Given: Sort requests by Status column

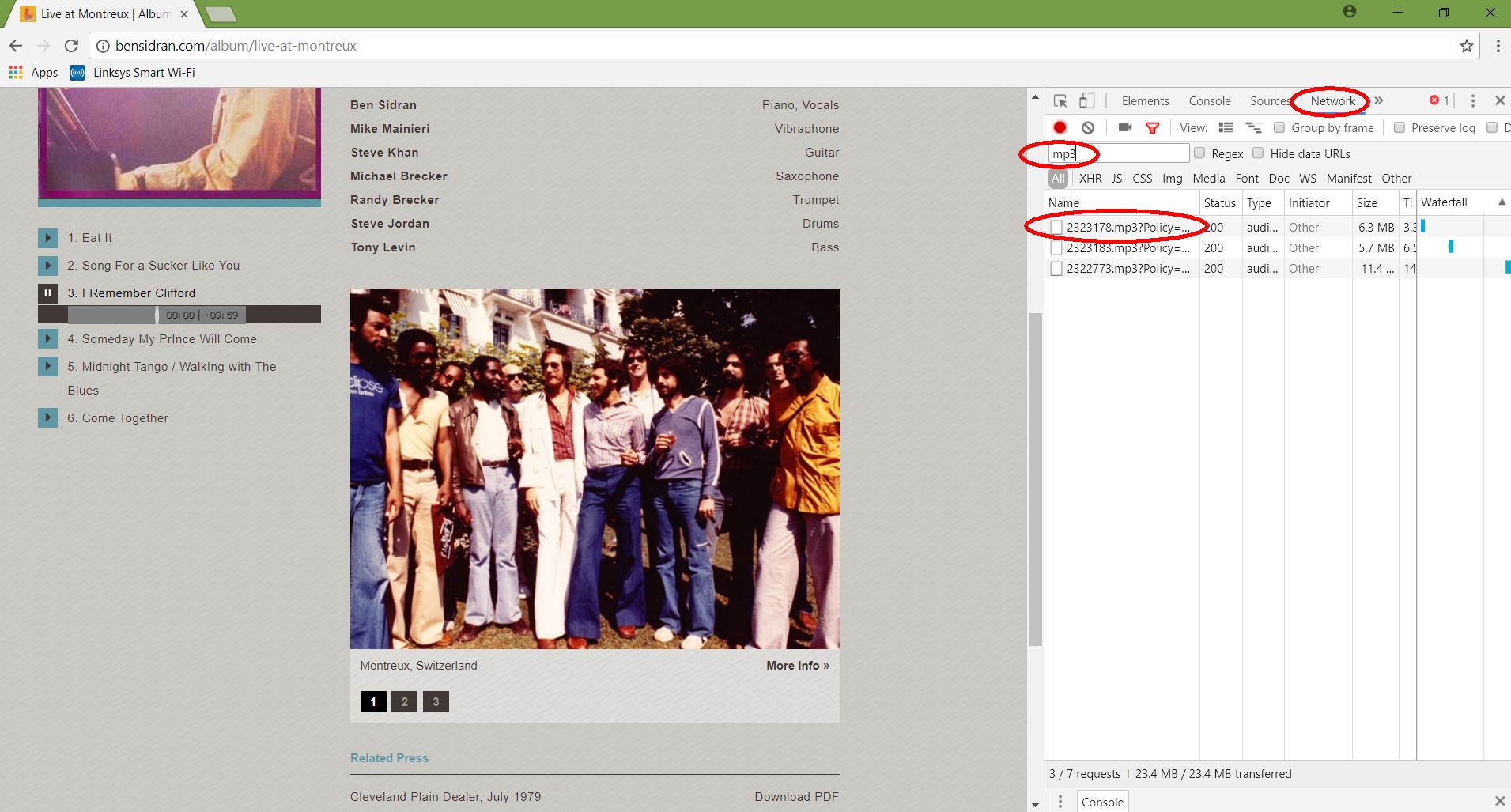Looking at the screenshot, I should point(1220,203).
